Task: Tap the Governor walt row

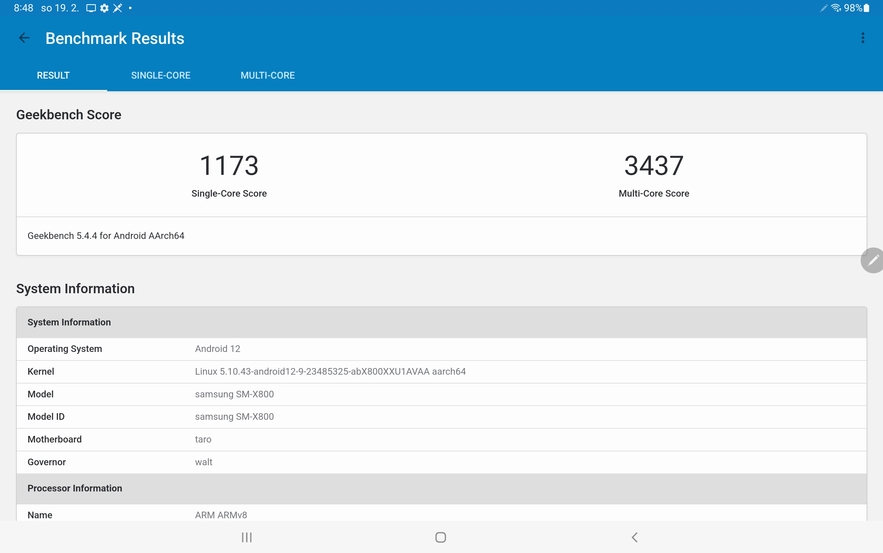Action: tap(441, 462)
